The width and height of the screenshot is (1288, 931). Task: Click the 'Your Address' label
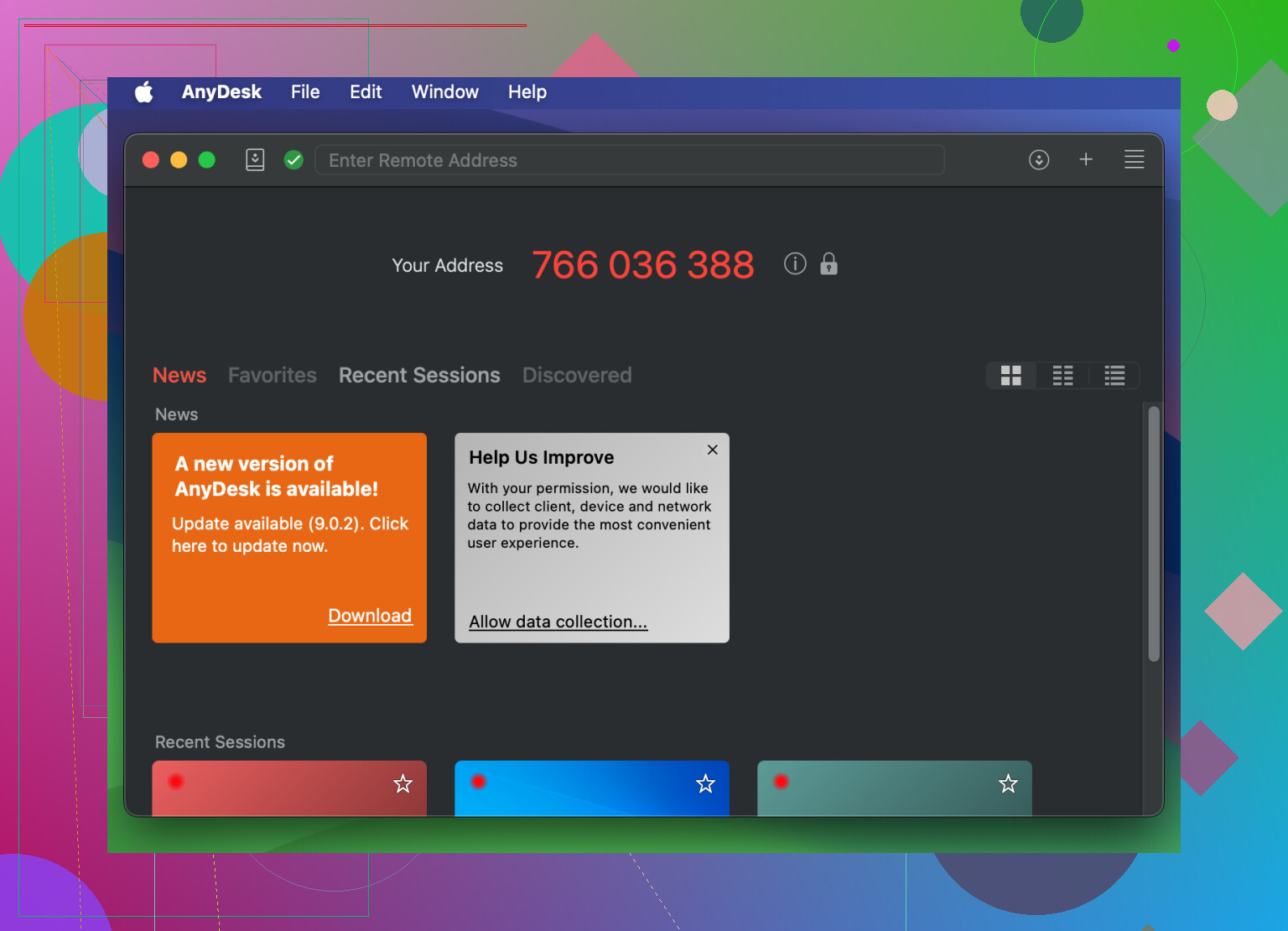(x=448, y=265)
